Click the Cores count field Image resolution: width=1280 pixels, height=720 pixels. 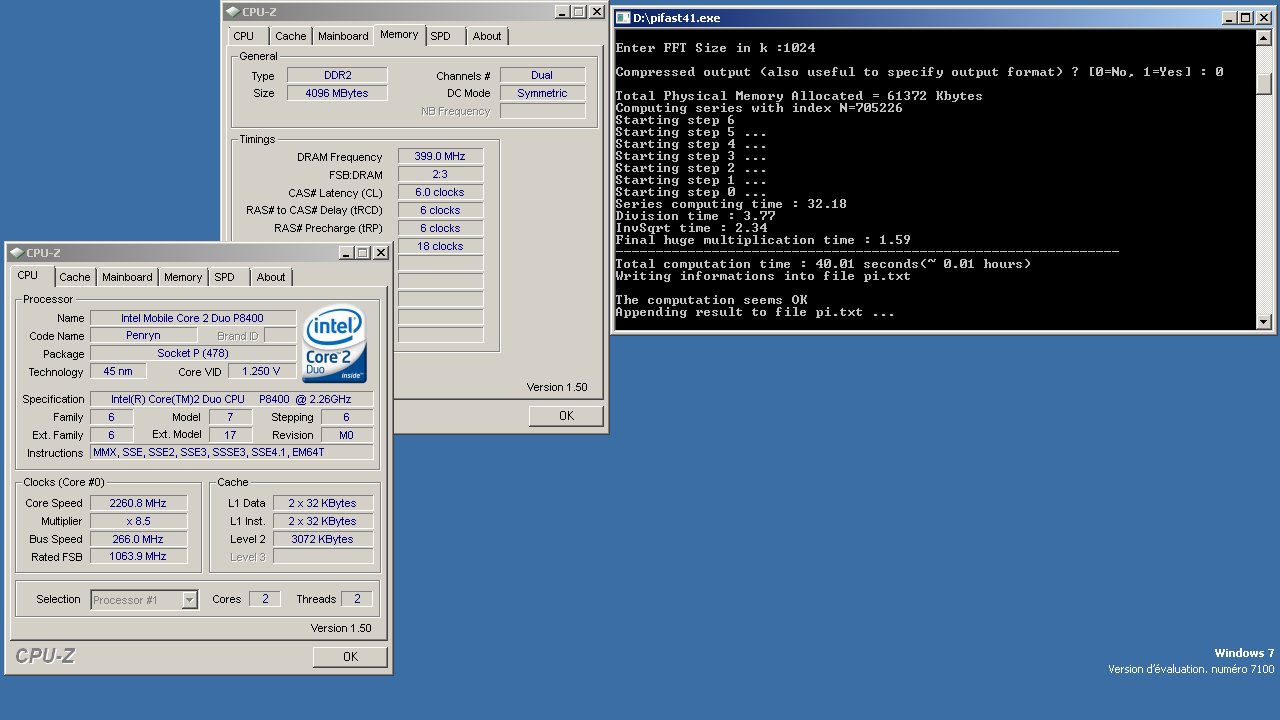[265, 599]
